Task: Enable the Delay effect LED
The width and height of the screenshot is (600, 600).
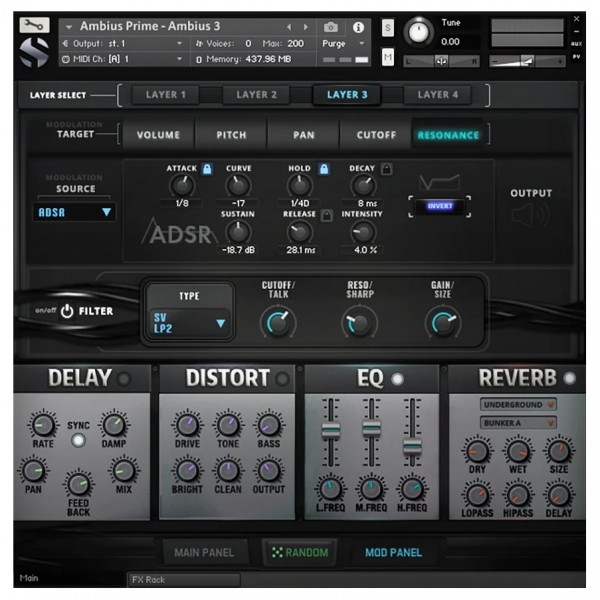Action: pyautogui.click(x=124, y=379)
